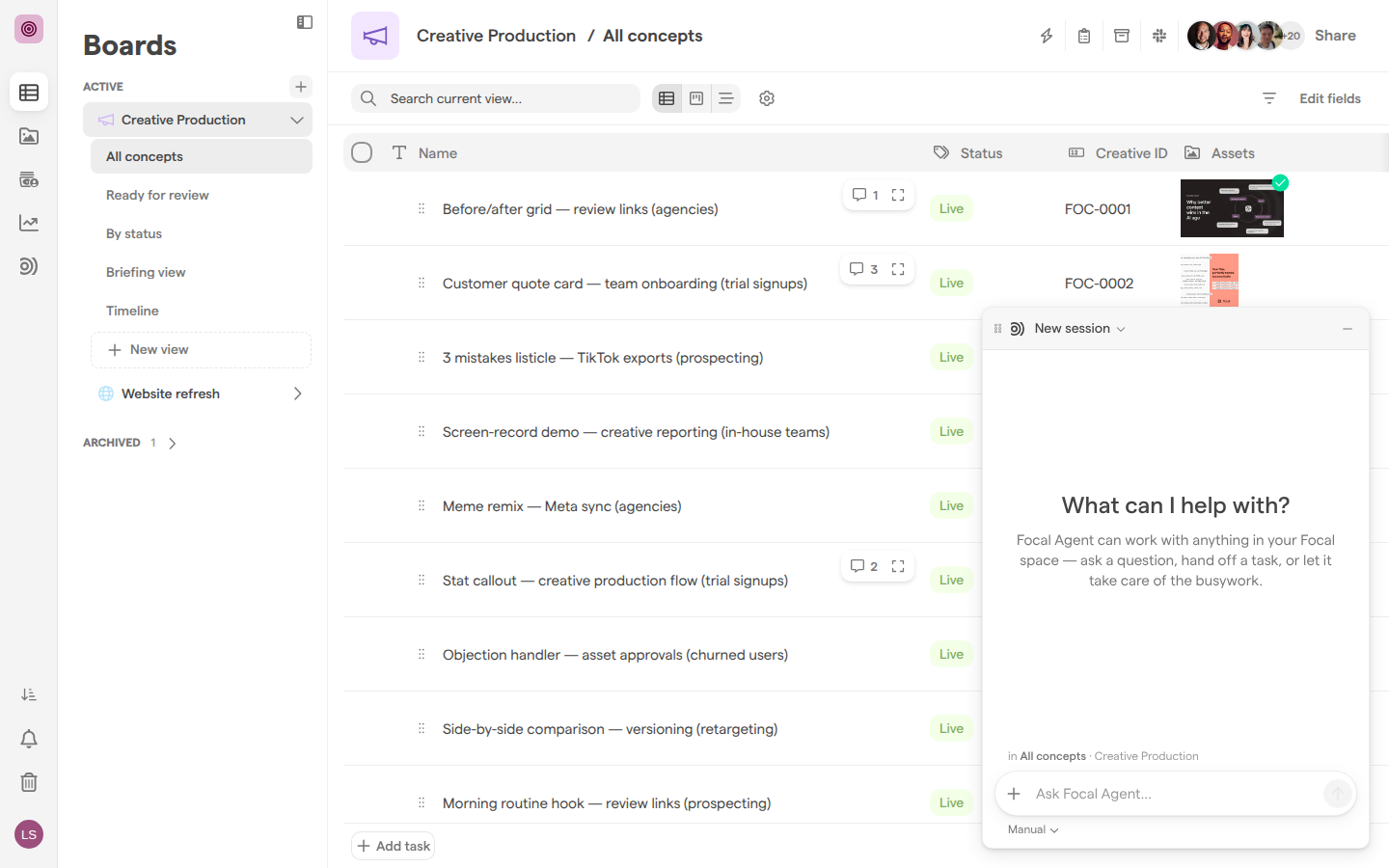Open the Slack integration icon
The height and width of the screenshot is (868, 1389).
1159,36
